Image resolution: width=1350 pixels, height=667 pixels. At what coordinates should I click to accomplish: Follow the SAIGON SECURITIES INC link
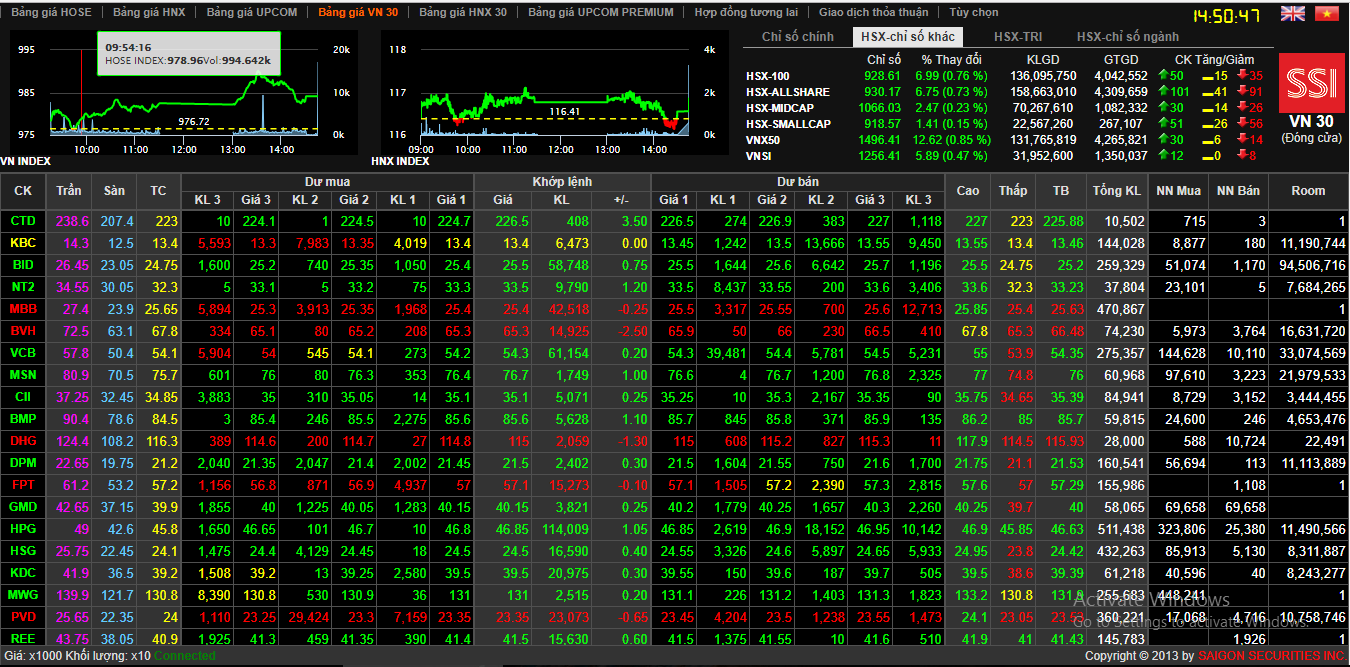click(1272, 656)
